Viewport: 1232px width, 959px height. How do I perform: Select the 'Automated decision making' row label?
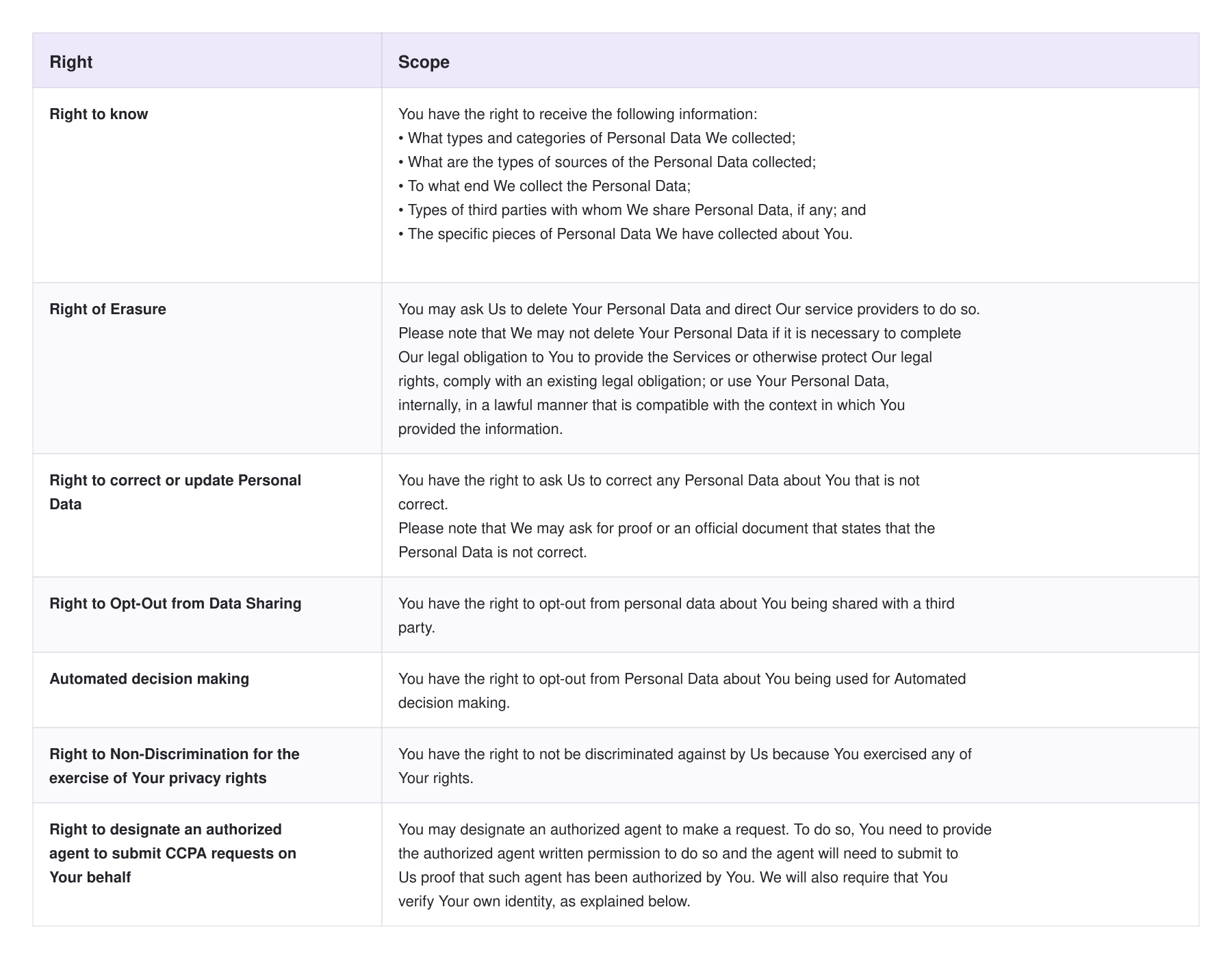tap(149, 679)
